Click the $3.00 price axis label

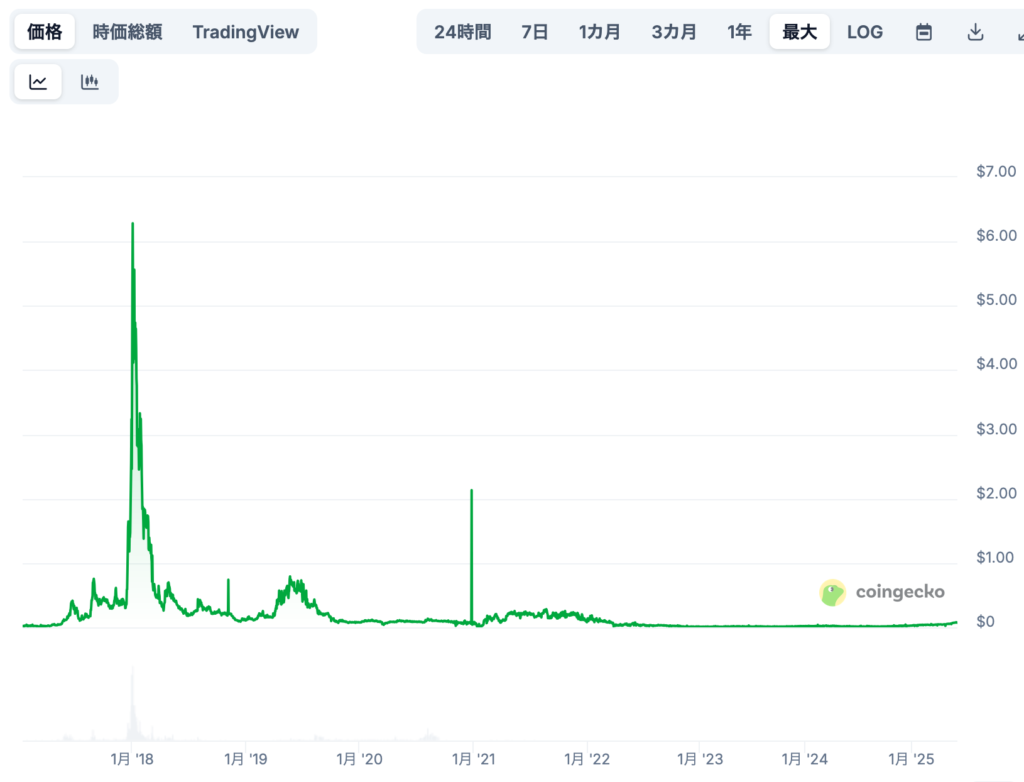(x=996, y=429)
